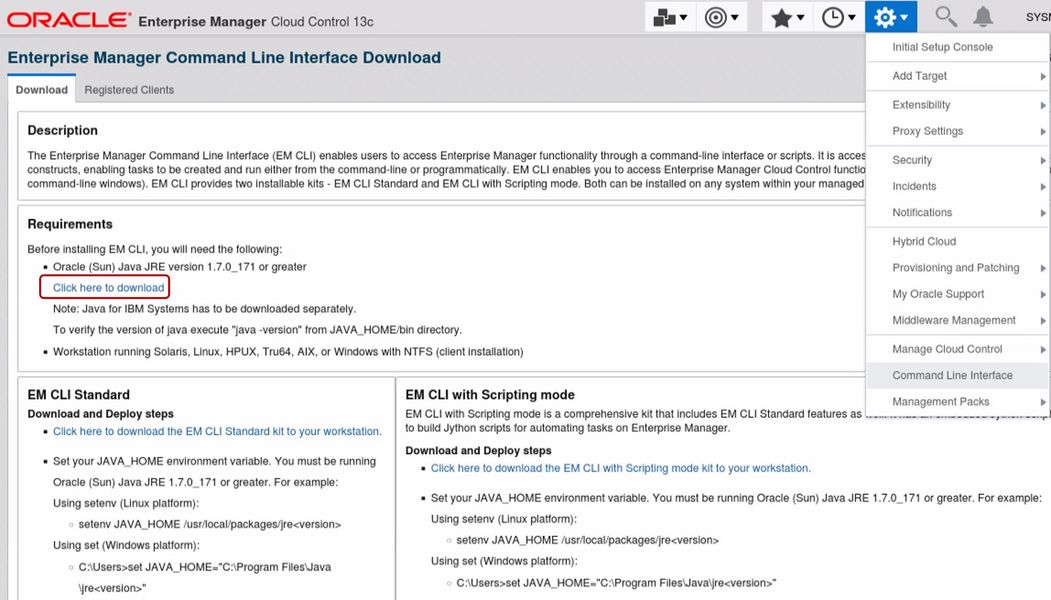Select the Command Line Interface menu entry
This screenshot has width=1051, height=600.
tap(957, 375)
